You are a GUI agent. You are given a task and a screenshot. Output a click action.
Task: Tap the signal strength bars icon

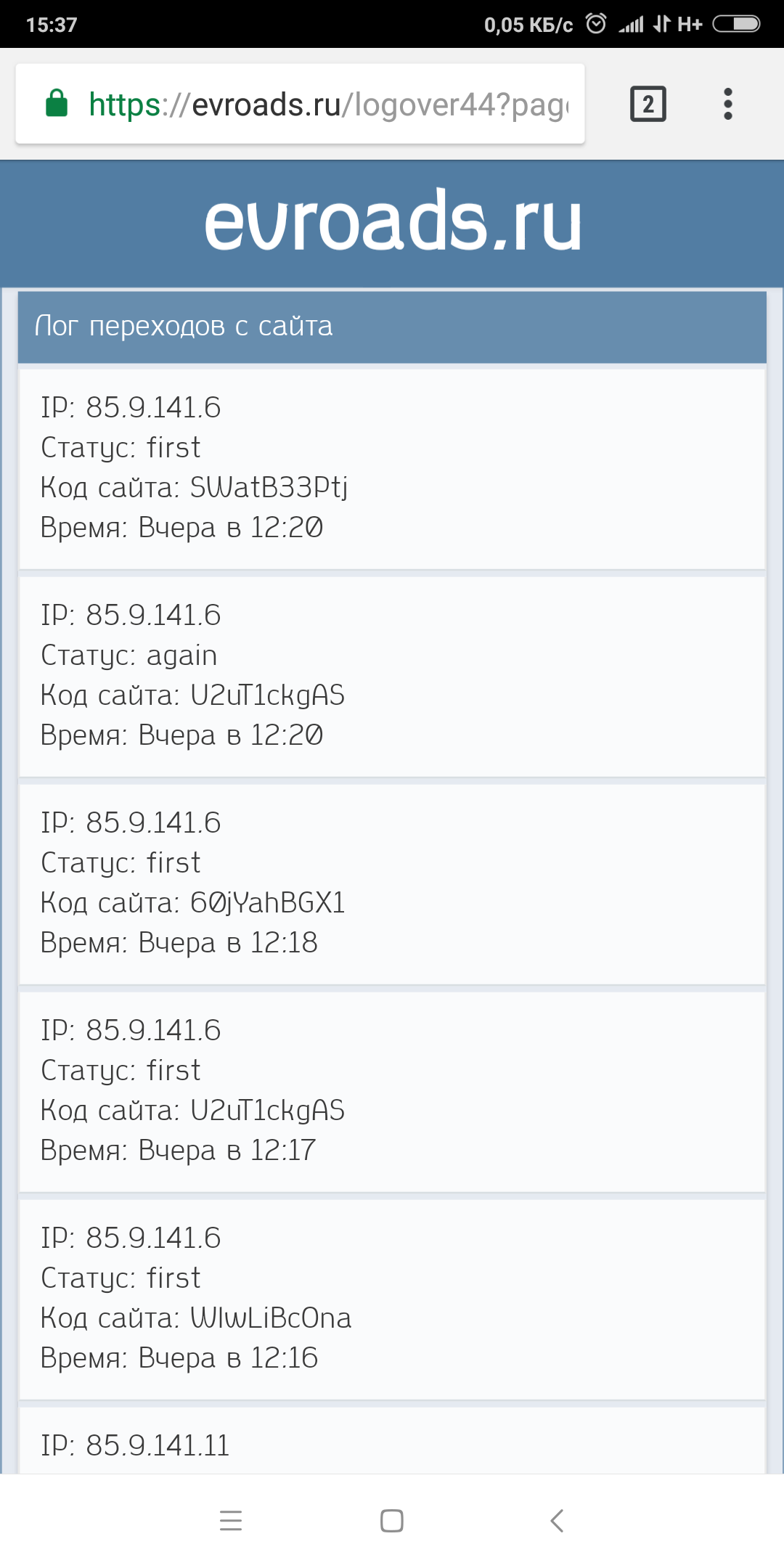click(x=631, y=25)
